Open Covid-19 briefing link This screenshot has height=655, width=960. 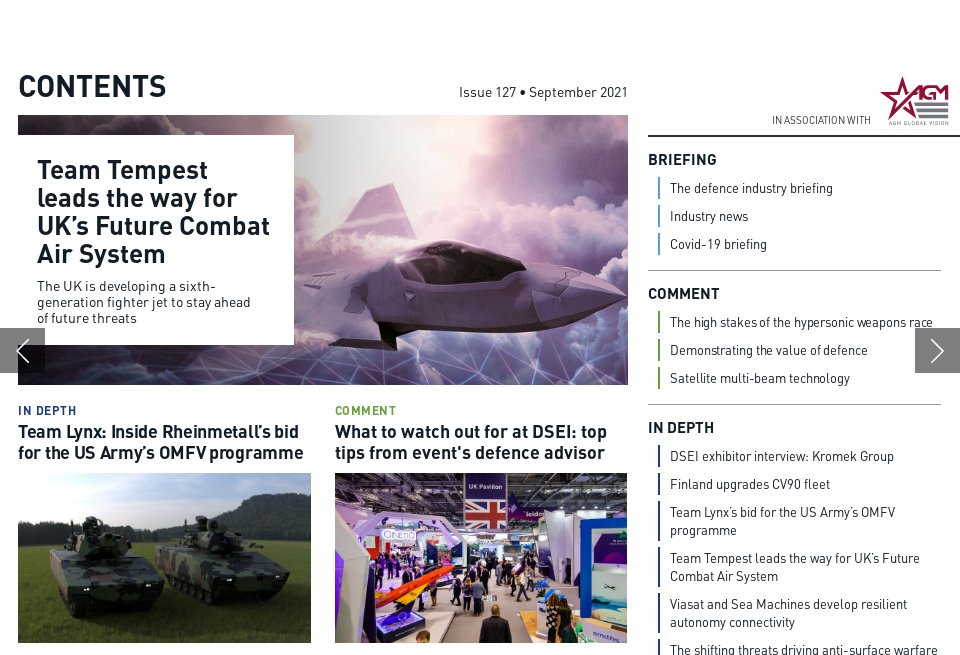(718, 244)
